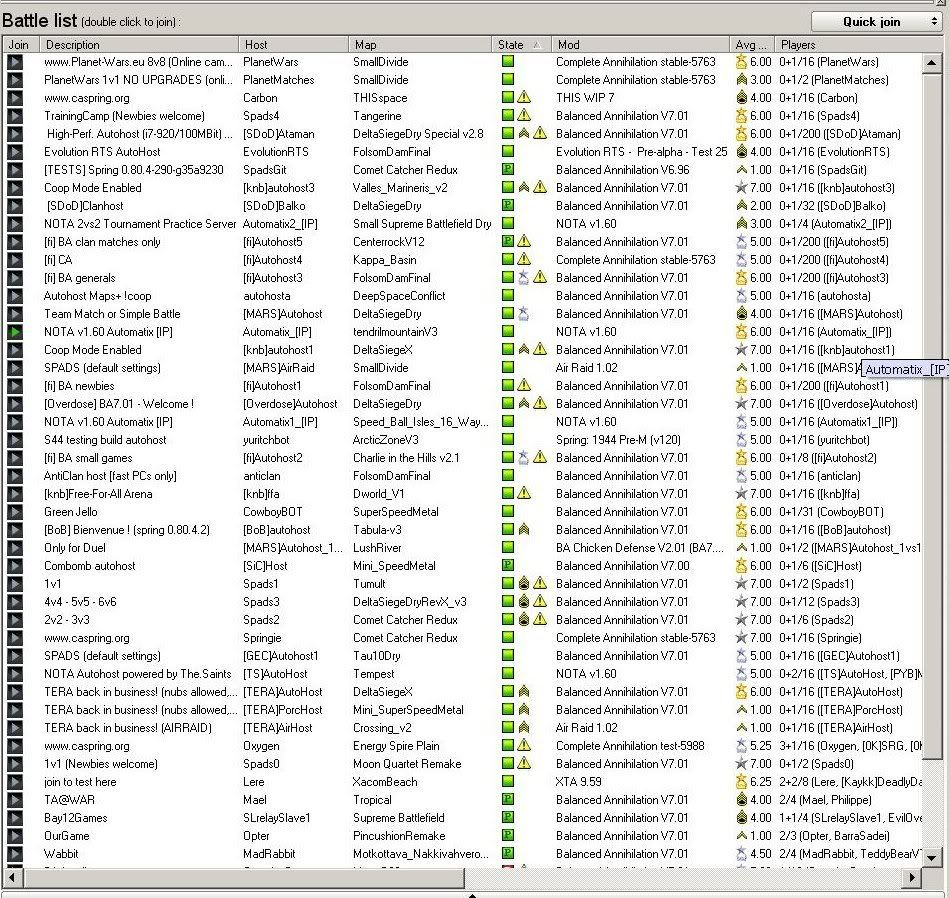Click join arrow for Only for Duel battle
949x898 pixels.
click(x=15, y=548)
